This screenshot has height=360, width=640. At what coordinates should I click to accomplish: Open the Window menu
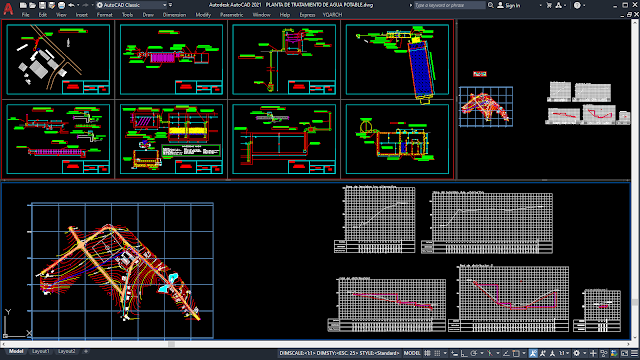point(262,15)
